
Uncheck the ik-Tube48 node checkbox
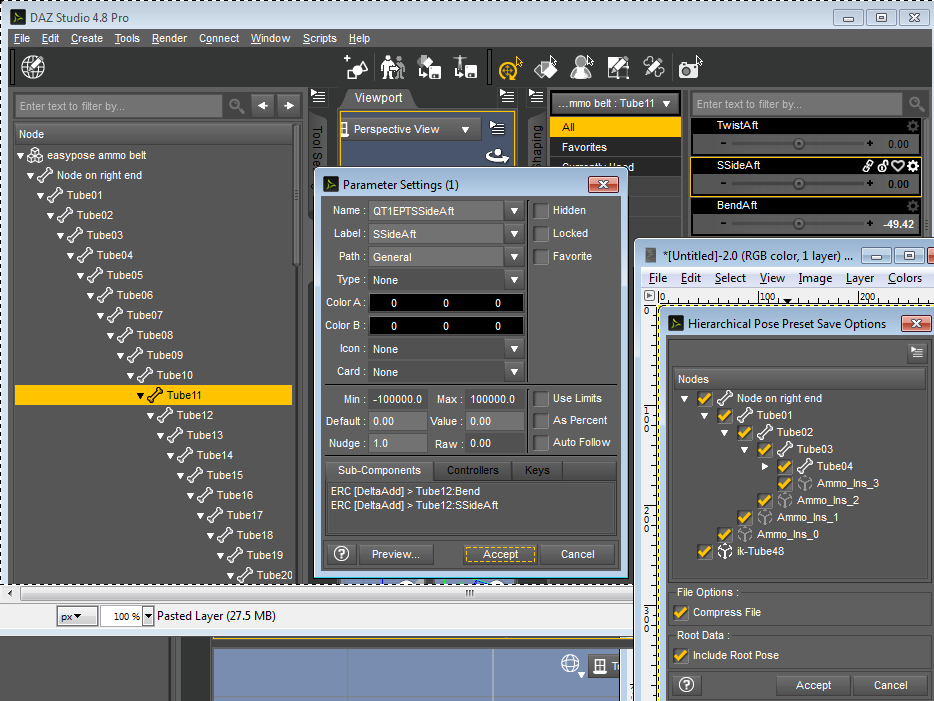click(x=705, y=552)
